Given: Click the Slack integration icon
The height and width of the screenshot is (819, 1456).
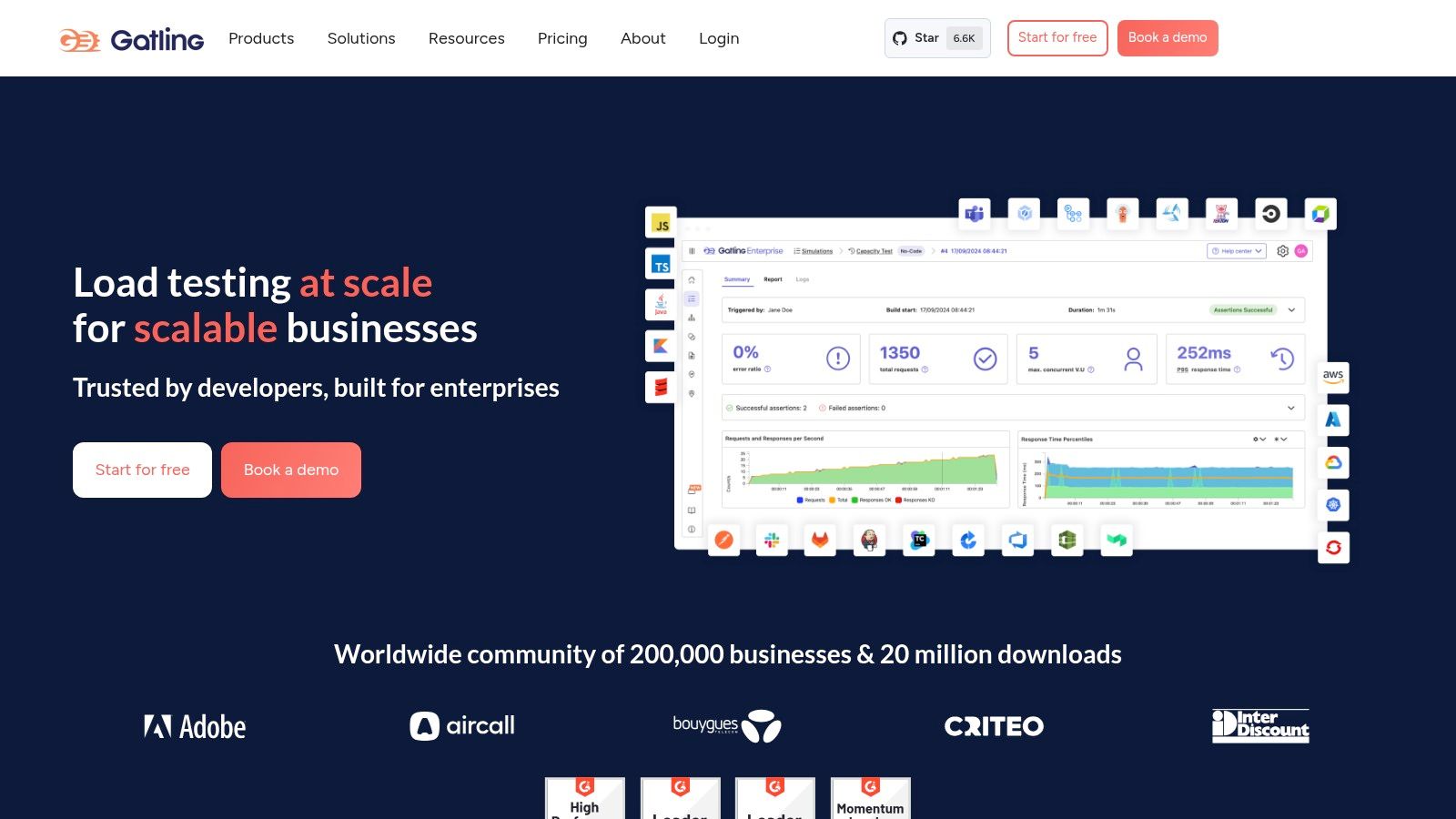Looking at the screenshot, I should [x=772, y=539].
